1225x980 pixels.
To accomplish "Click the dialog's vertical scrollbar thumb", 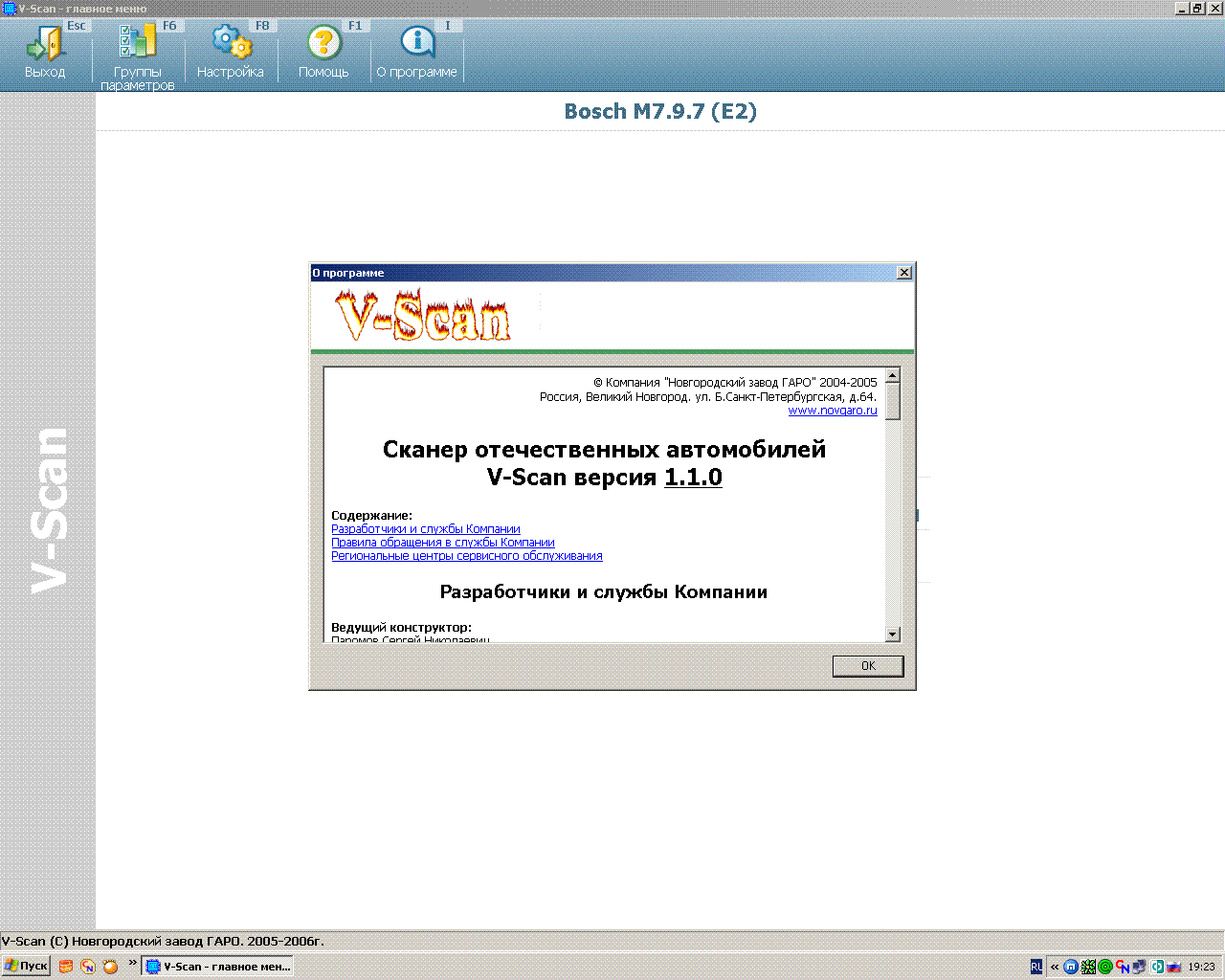I will (x=892, y=401).
